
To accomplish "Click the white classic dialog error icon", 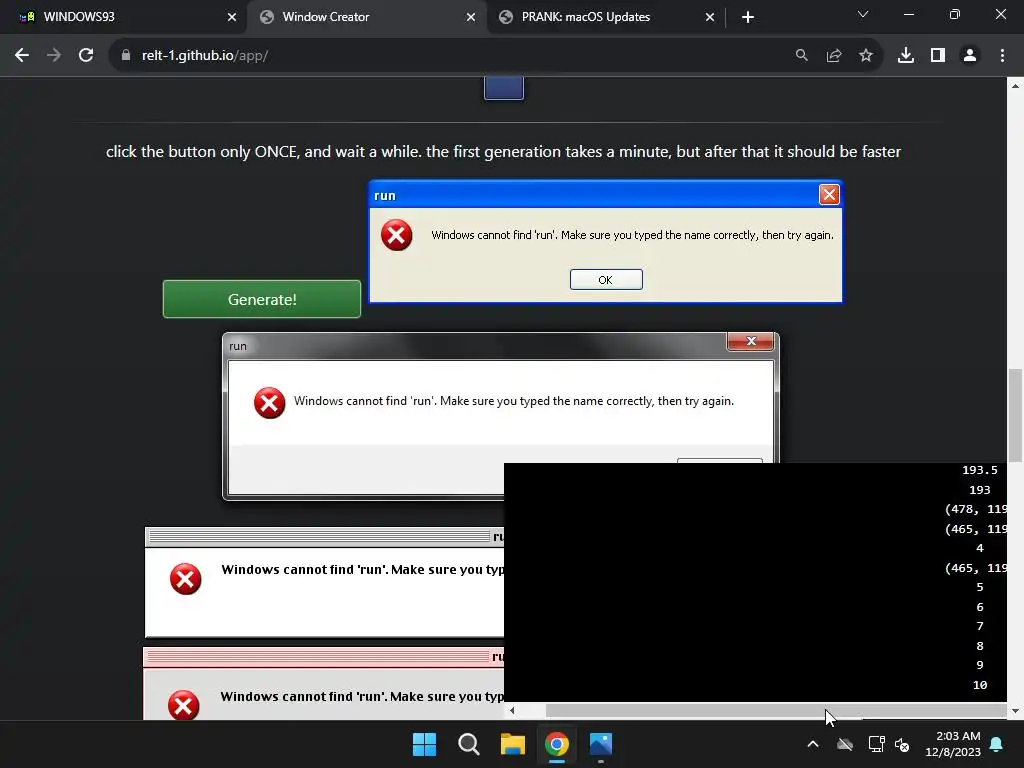I will (185, 579).
